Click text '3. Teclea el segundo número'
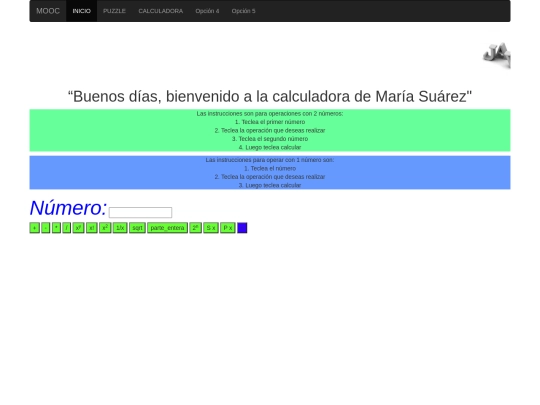 270,139
